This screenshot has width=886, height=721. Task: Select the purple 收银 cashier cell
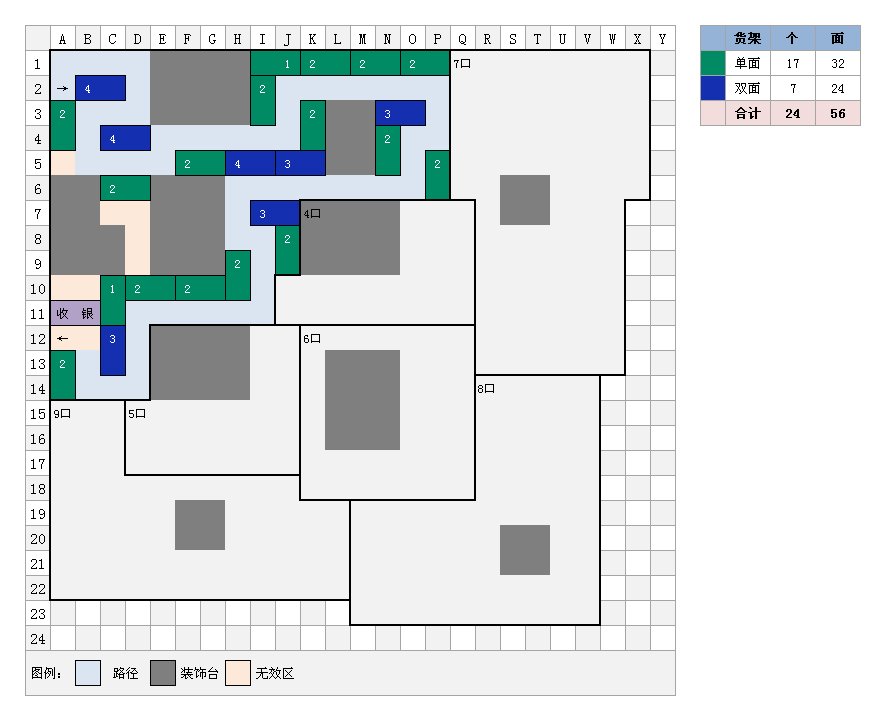point(75,313)
